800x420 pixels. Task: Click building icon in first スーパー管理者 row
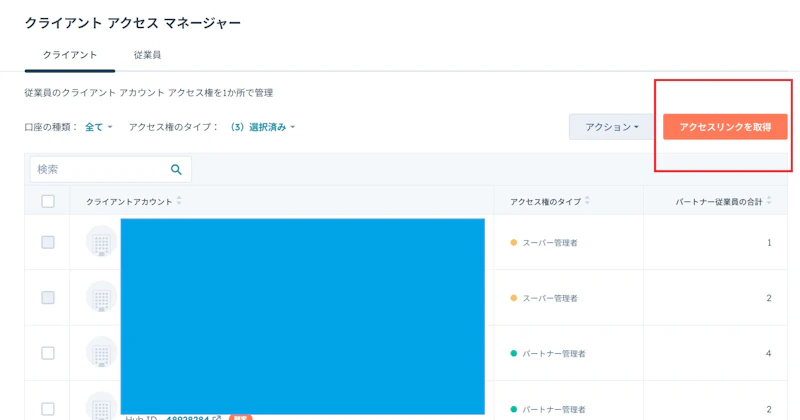(102, 241)
